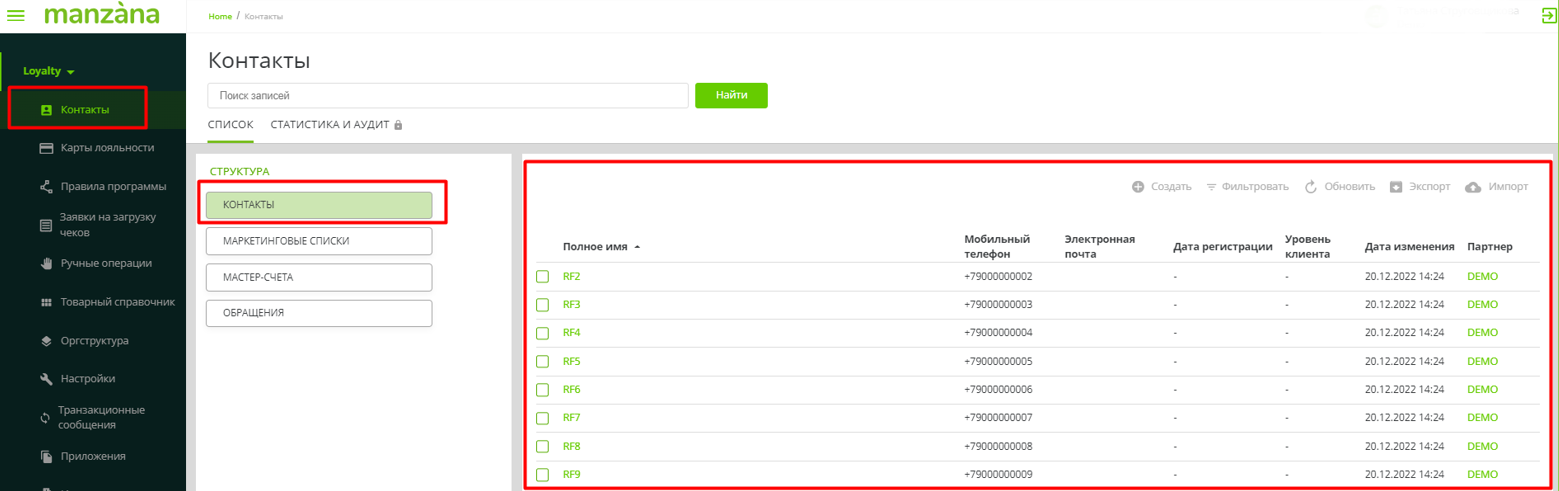Select Маркетинговые списки in Структура
Image resolution: width=1559 pixels, height=491 pixels.
(319, 241)
